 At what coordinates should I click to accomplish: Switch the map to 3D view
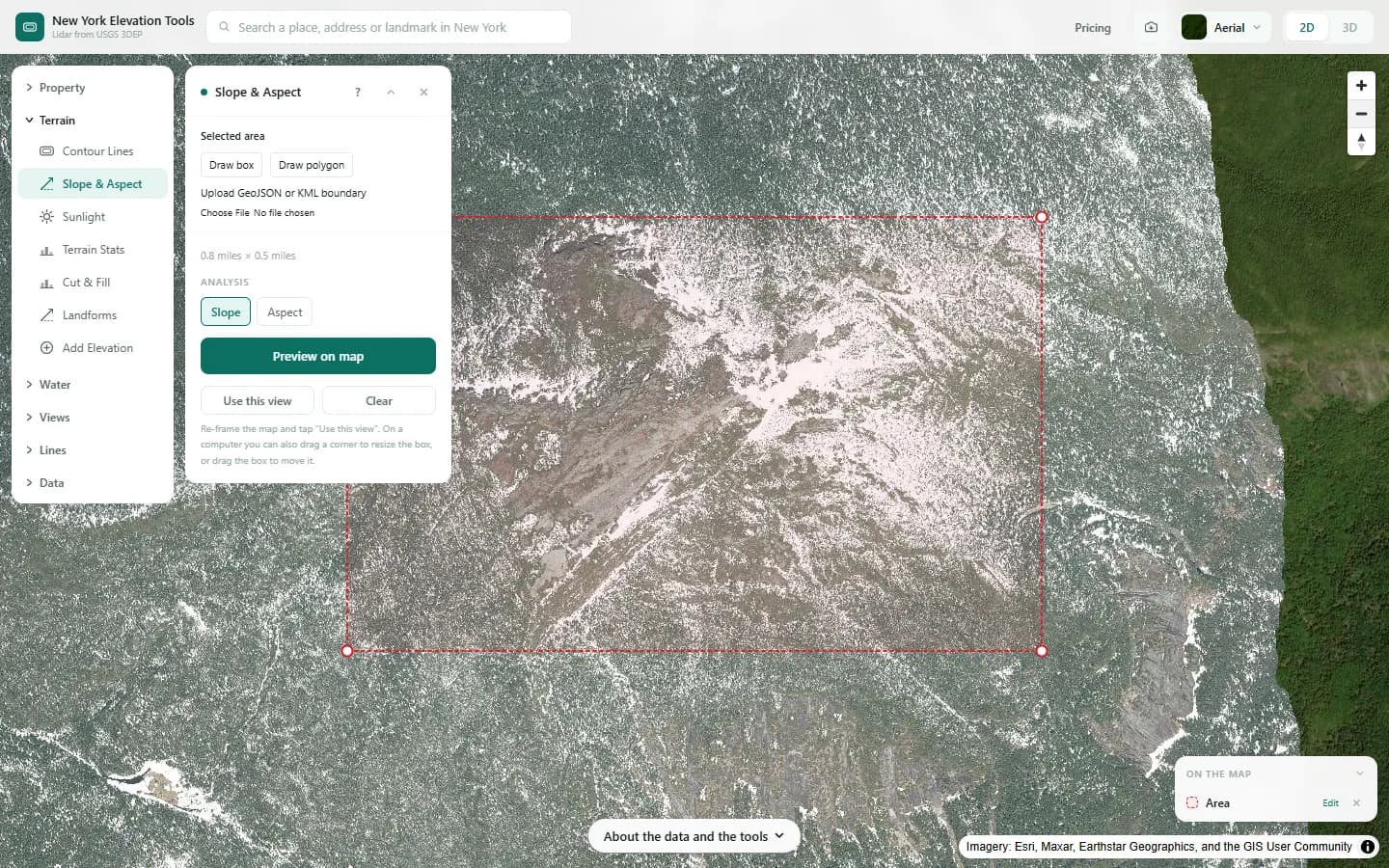(x=1349, y=27)
